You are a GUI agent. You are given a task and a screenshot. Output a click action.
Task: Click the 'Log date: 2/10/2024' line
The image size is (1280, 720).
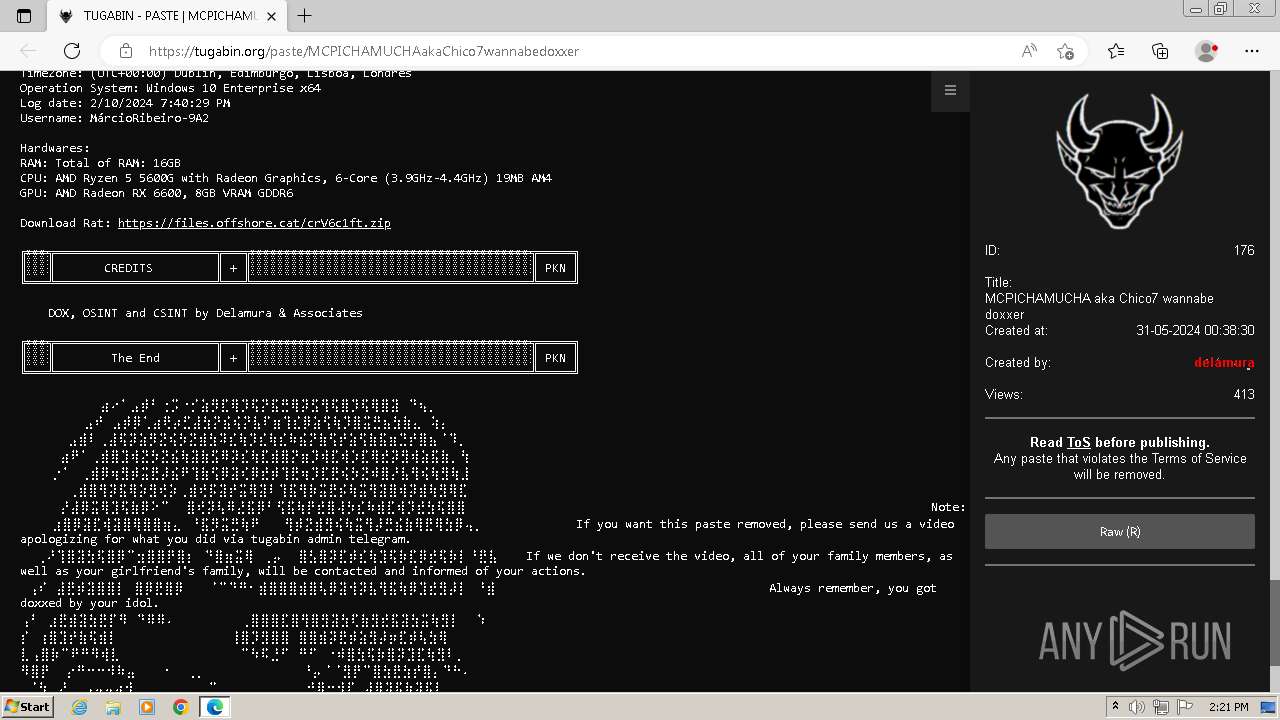(x=125, y=103)
